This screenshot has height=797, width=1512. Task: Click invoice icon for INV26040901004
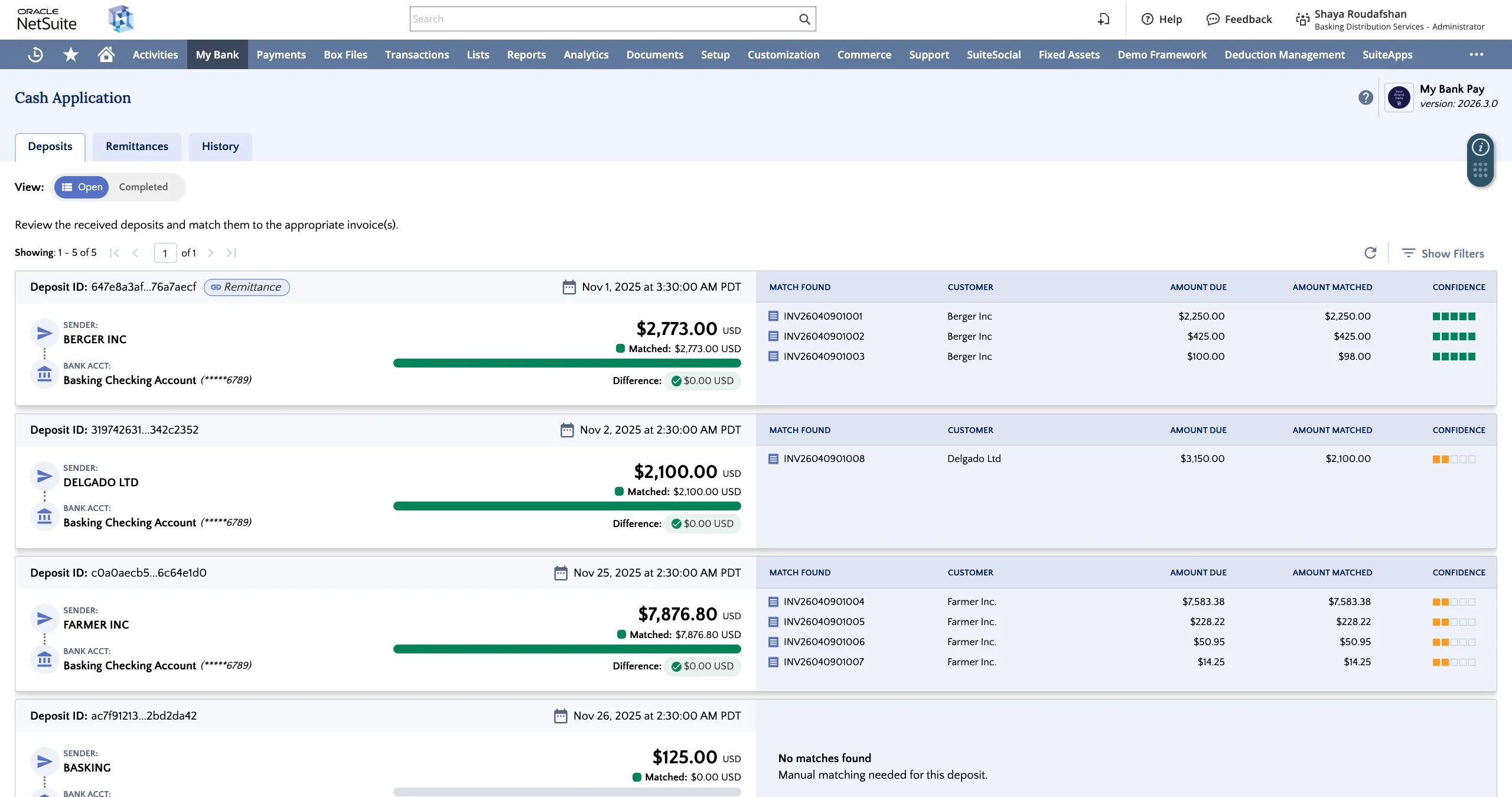point(773,602)
